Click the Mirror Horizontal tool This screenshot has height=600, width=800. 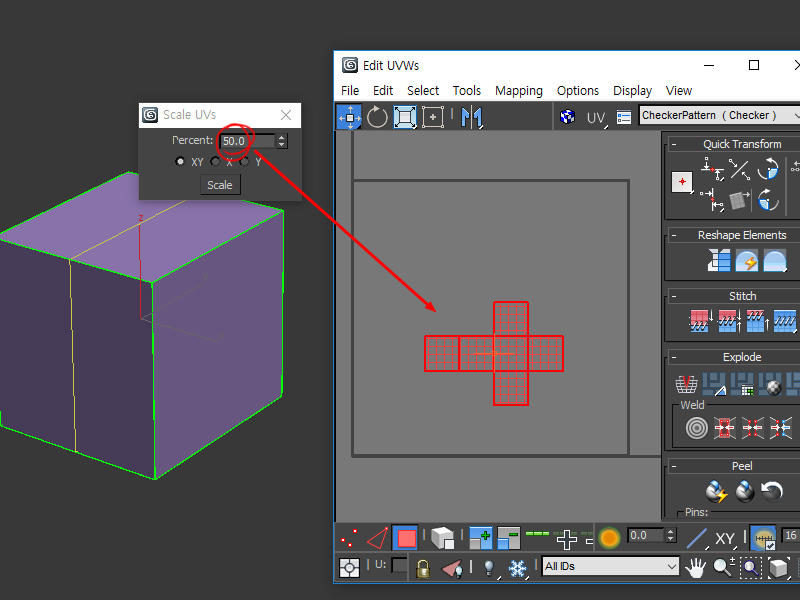pos(471,117)
